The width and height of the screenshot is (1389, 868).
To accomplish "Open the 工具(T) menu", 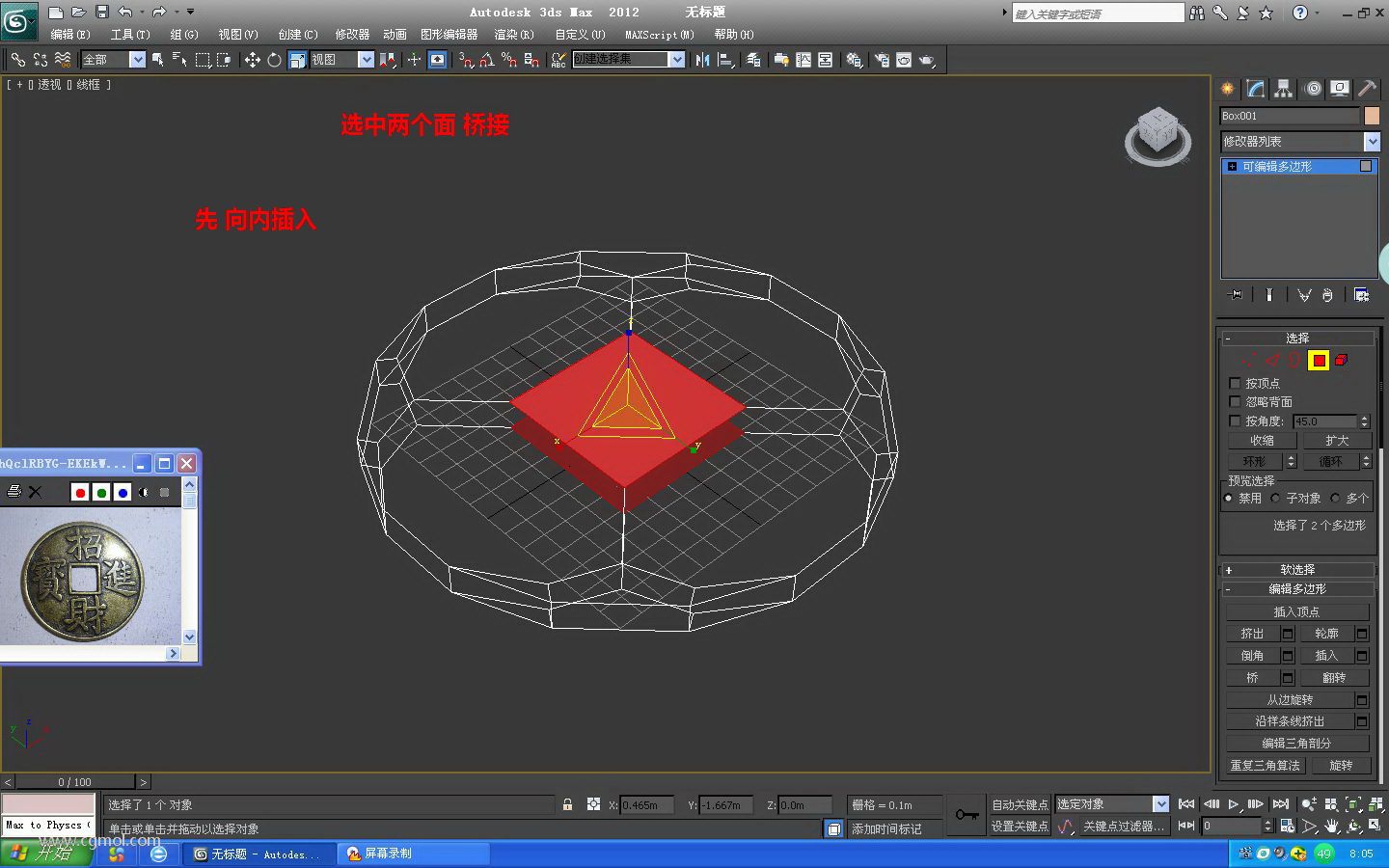I will [130, 35].
